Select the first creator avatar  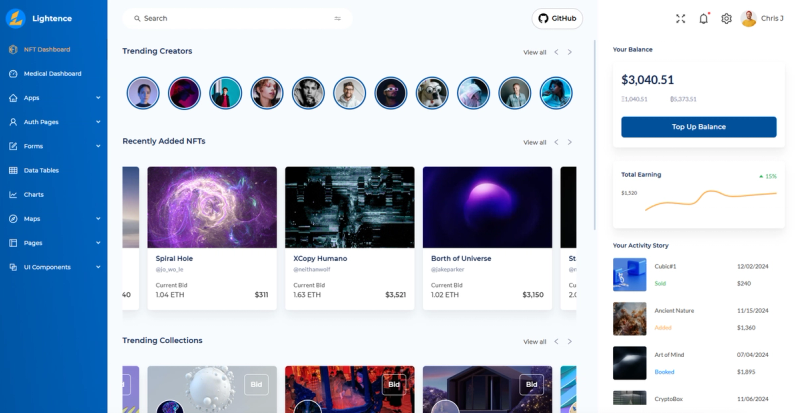click(143, 93)
